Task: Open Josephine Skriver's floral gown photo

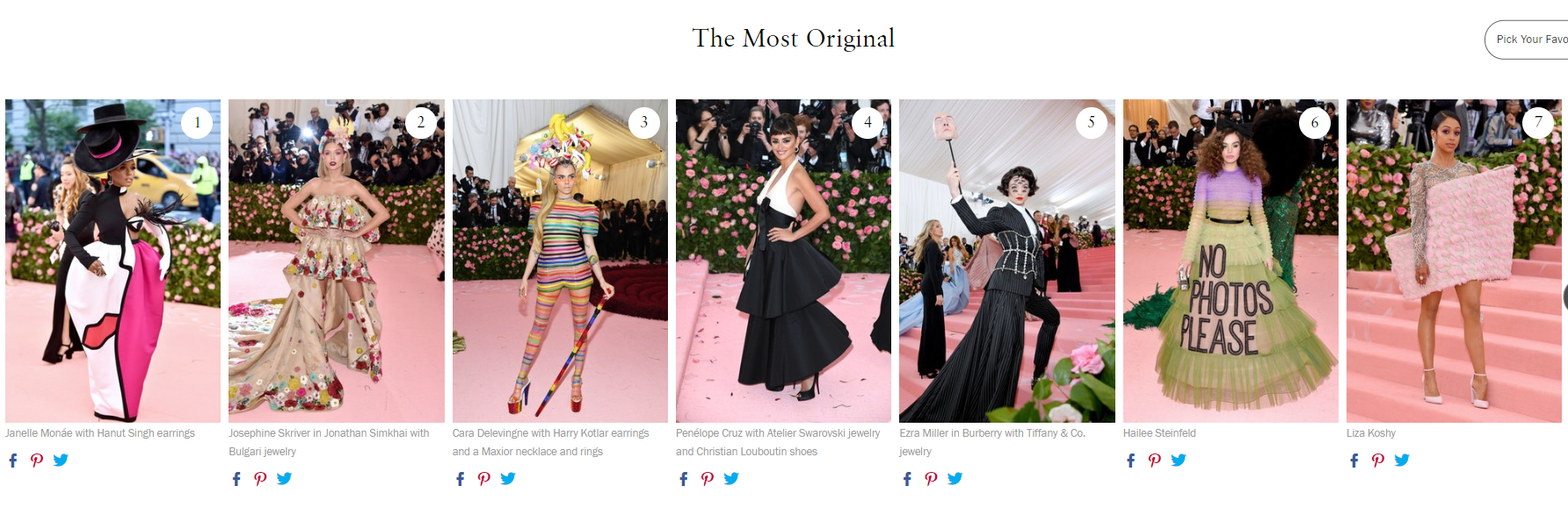Action: [337, 261]
